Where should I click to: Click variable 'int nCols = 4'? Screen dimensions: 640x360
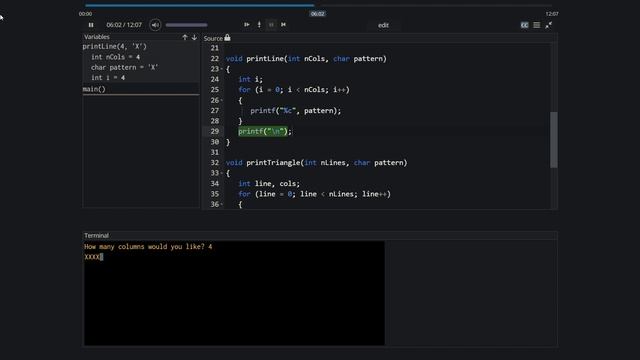116,57
